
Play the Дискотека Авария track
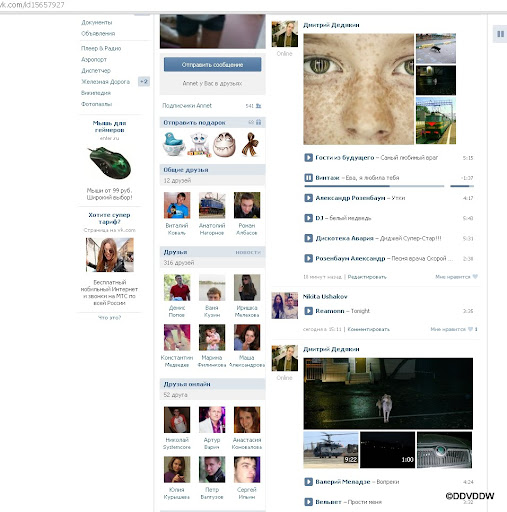308,238
